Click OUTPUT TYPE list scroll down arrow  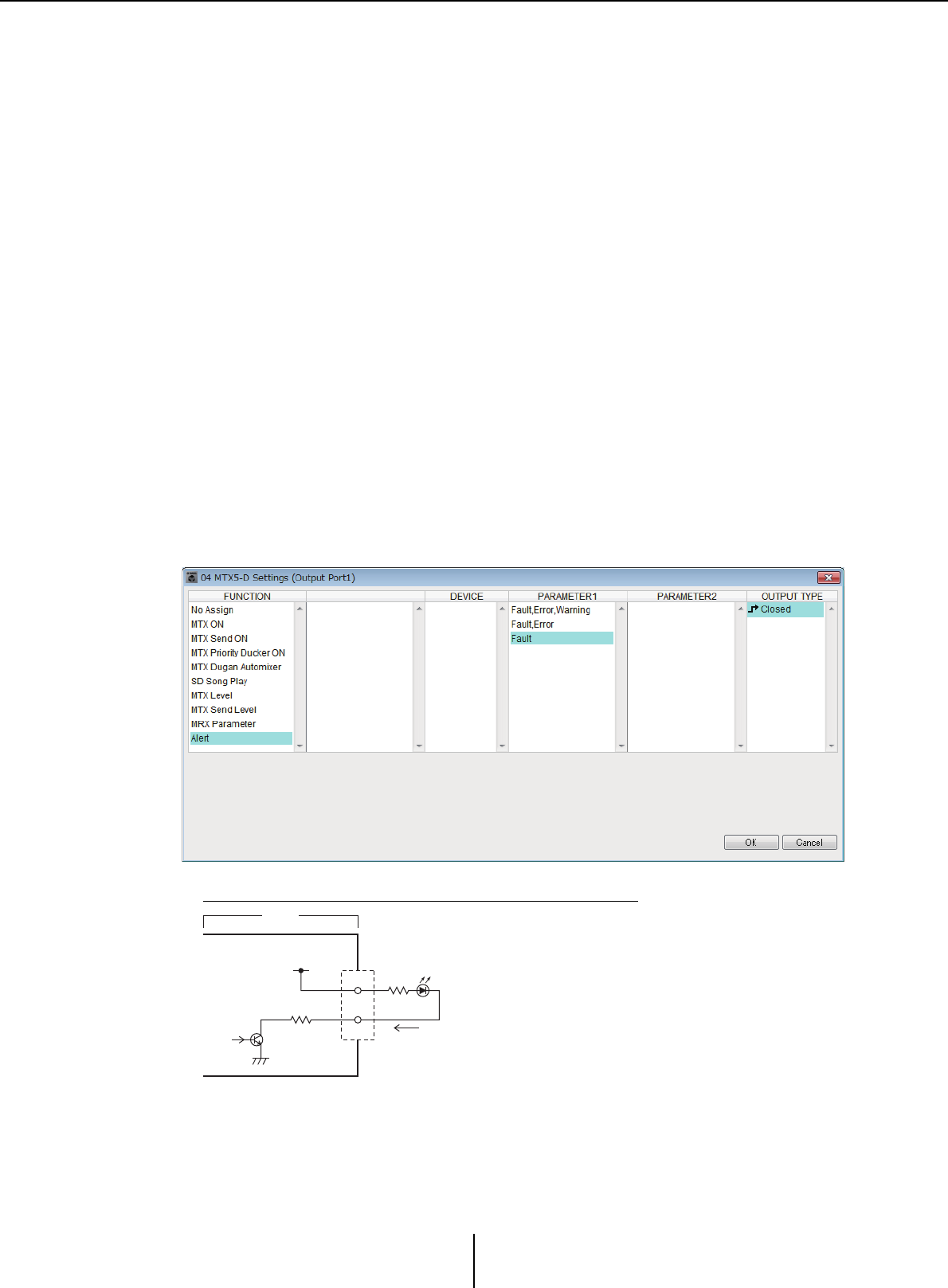832,746
